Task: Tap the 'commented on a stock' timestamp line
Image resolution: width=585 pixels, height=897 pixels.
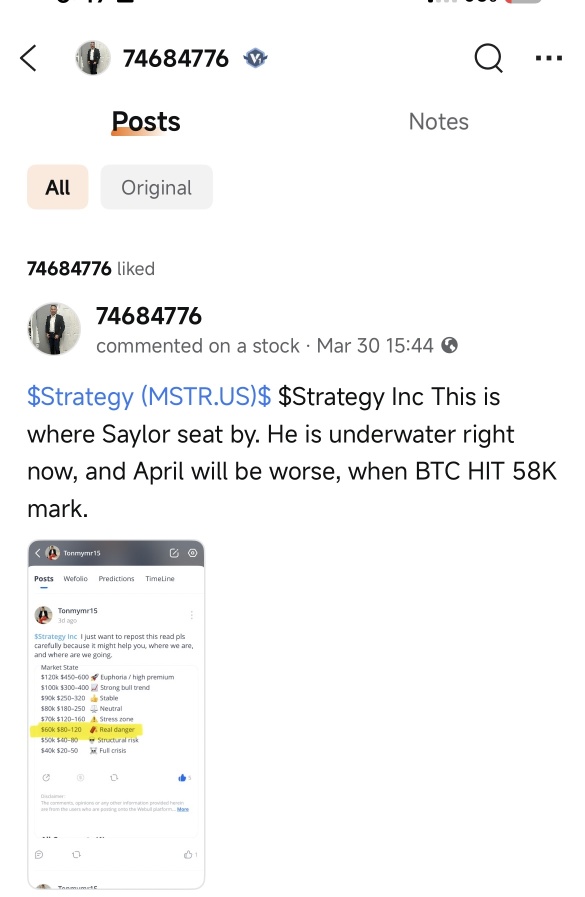Action: (265, 346)
